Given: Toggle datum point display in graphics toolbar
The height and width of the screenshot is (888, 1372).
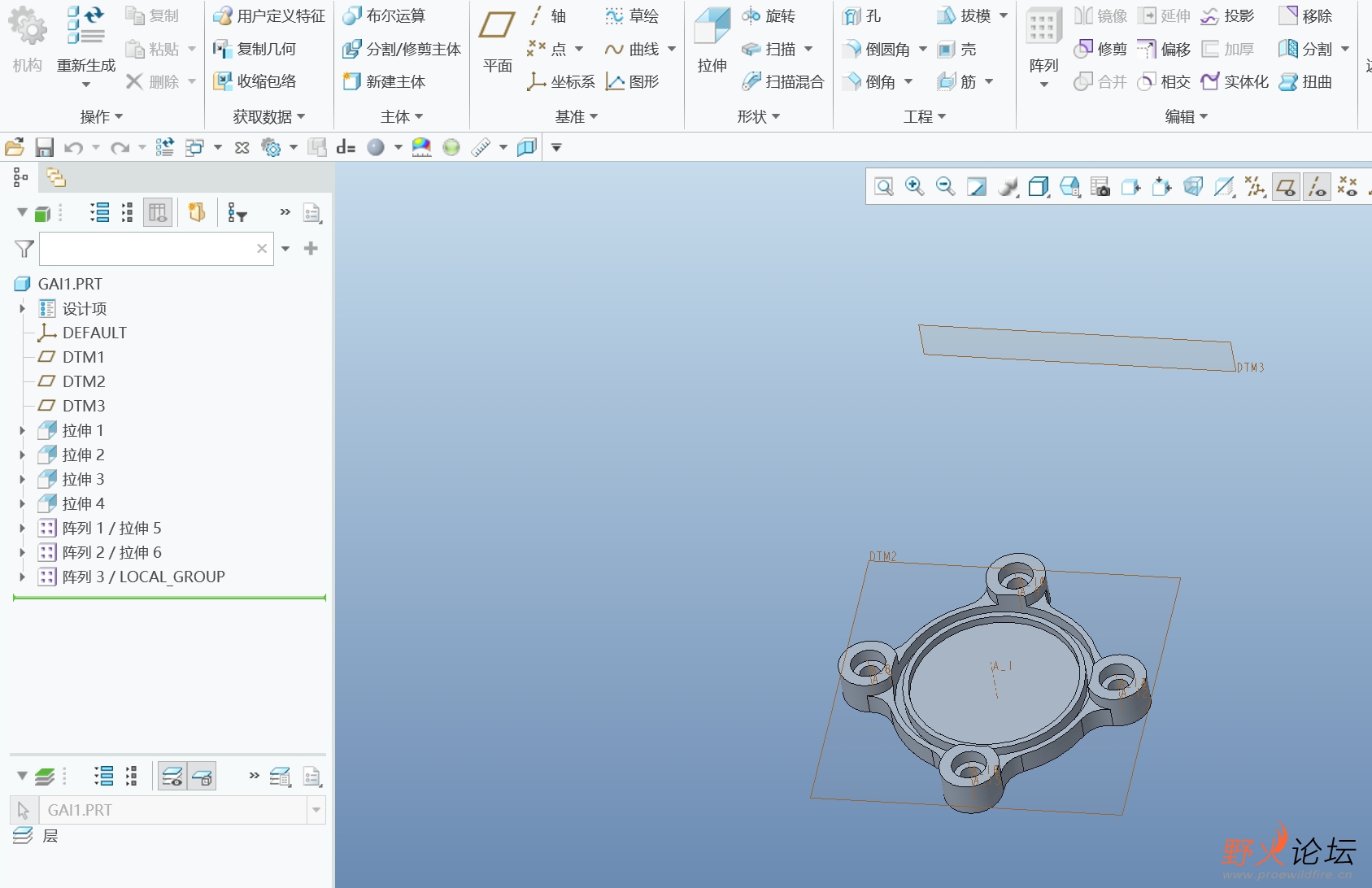Looking at the screenshot, I should point(1348,187).
